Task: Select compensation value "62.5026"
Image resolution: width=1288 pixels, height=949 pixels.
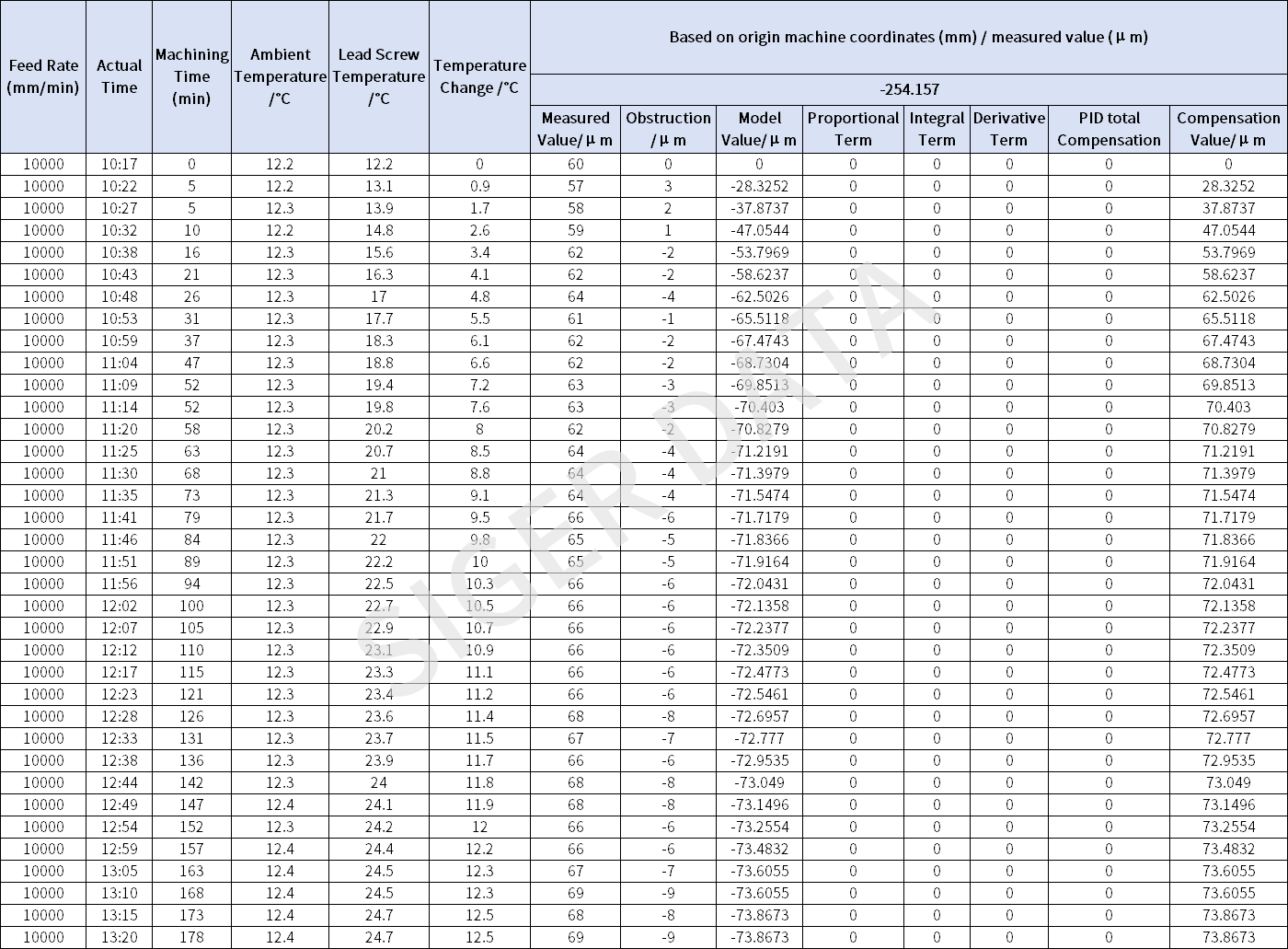Action: click(x=1228, y=296)
